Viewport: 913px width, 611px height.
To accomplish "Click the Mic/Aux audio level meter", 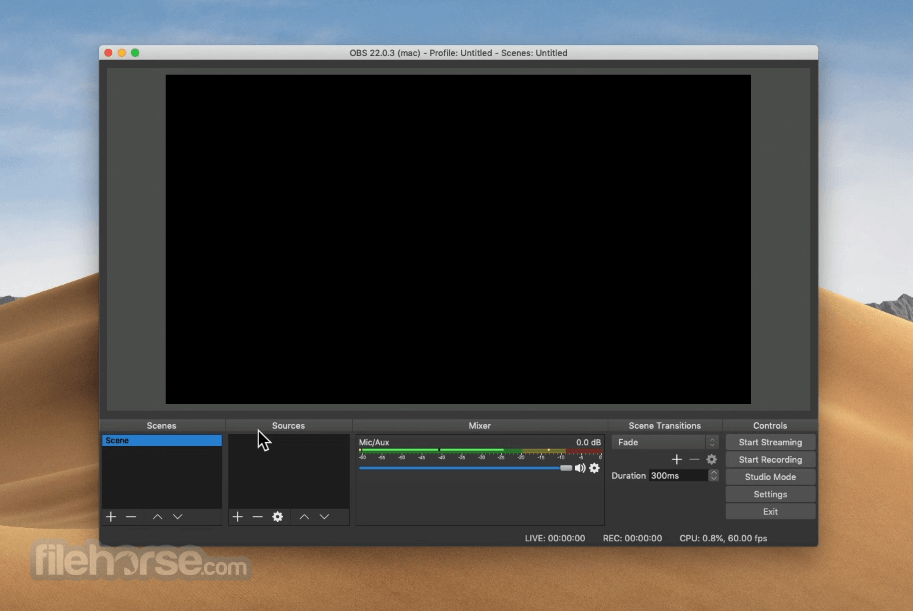I will coord(480,451).
